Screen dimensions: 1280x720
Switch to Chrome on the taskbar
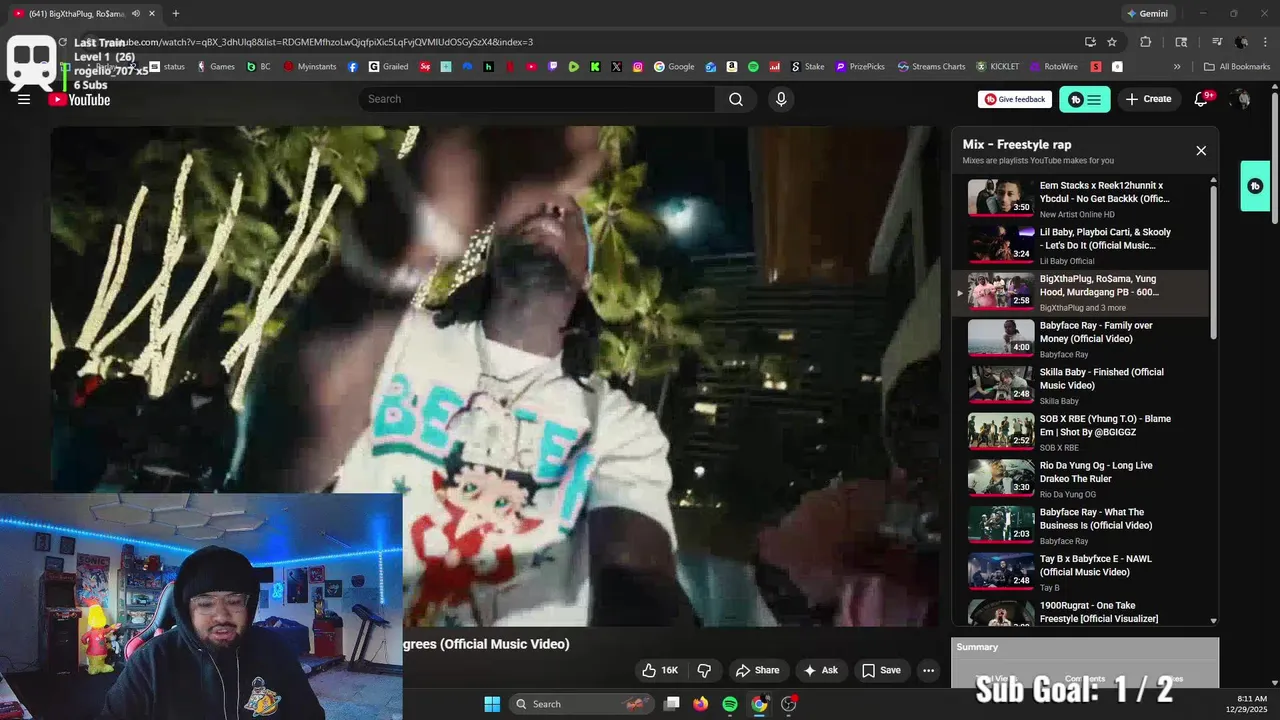click(759, 704)
